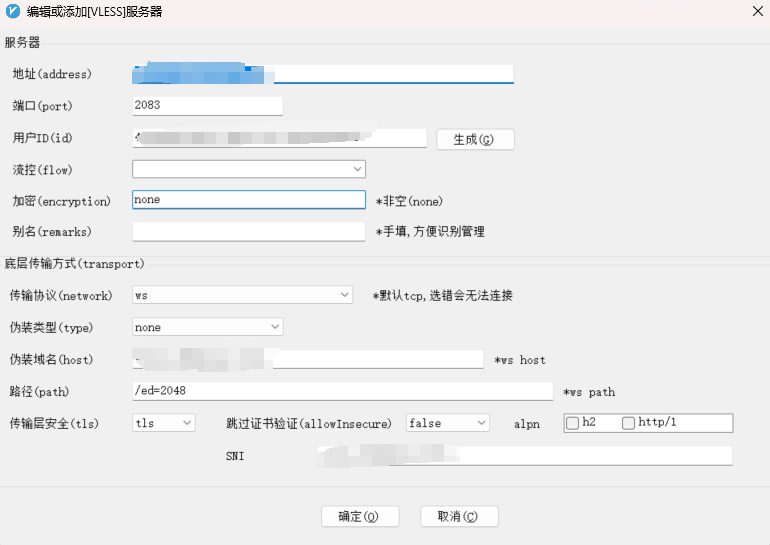Image resolution: width=770 pixels, height=545 pixels.
Task: Click the 流控(flow) label
Action: [x=42, y=170]
